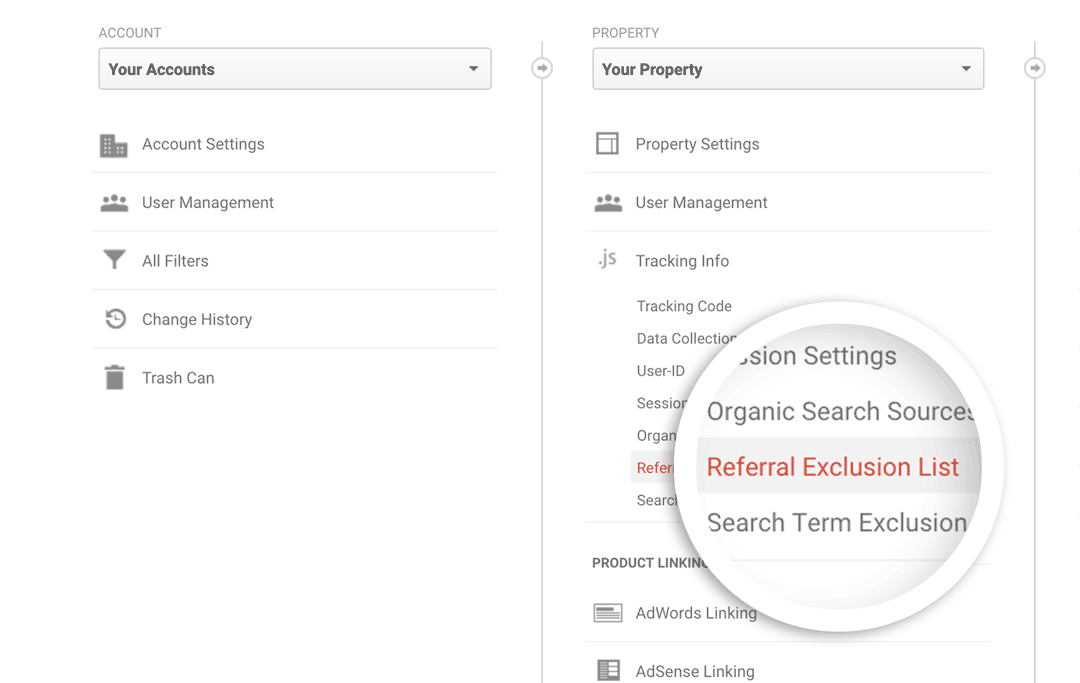The width and height of the screenshot is (1080, 683).
Task: Collapse the Tracking Info section
Action: [x=682, y=261]
